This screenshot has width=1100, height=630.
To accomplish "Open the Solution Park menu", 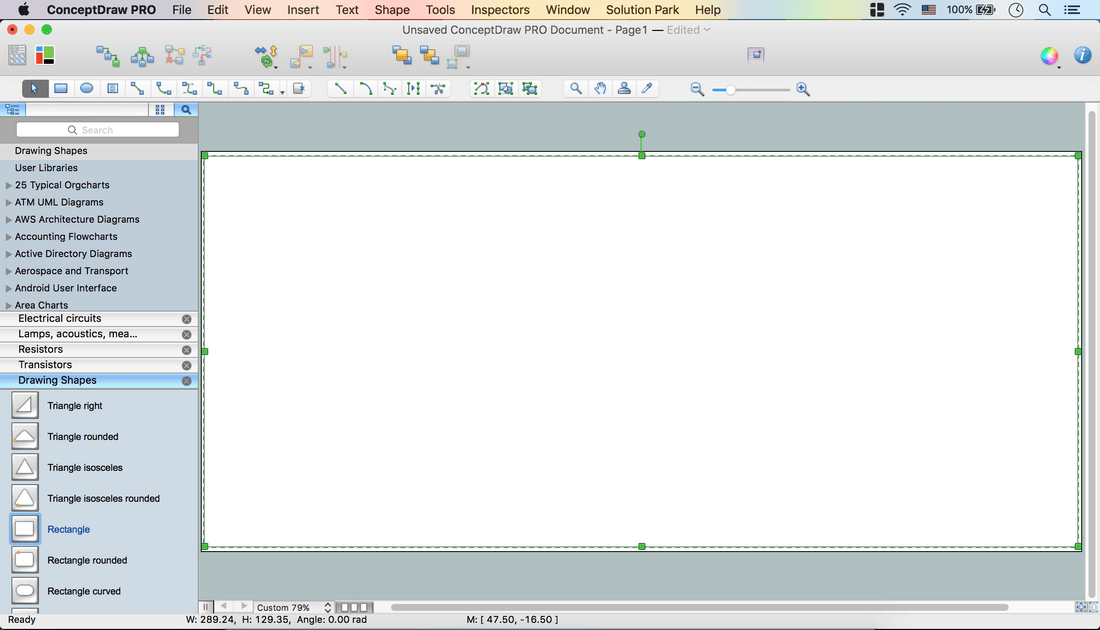I will click(x=643, y=10).
